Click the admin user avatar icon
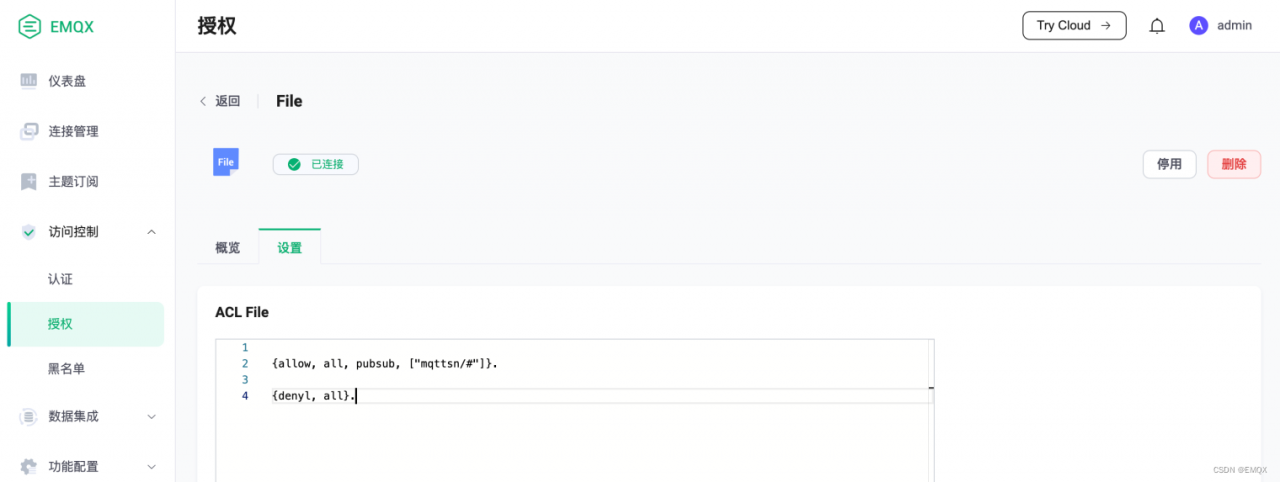This screenshot has width=1280, height=482. click(x=1198, y=26)
